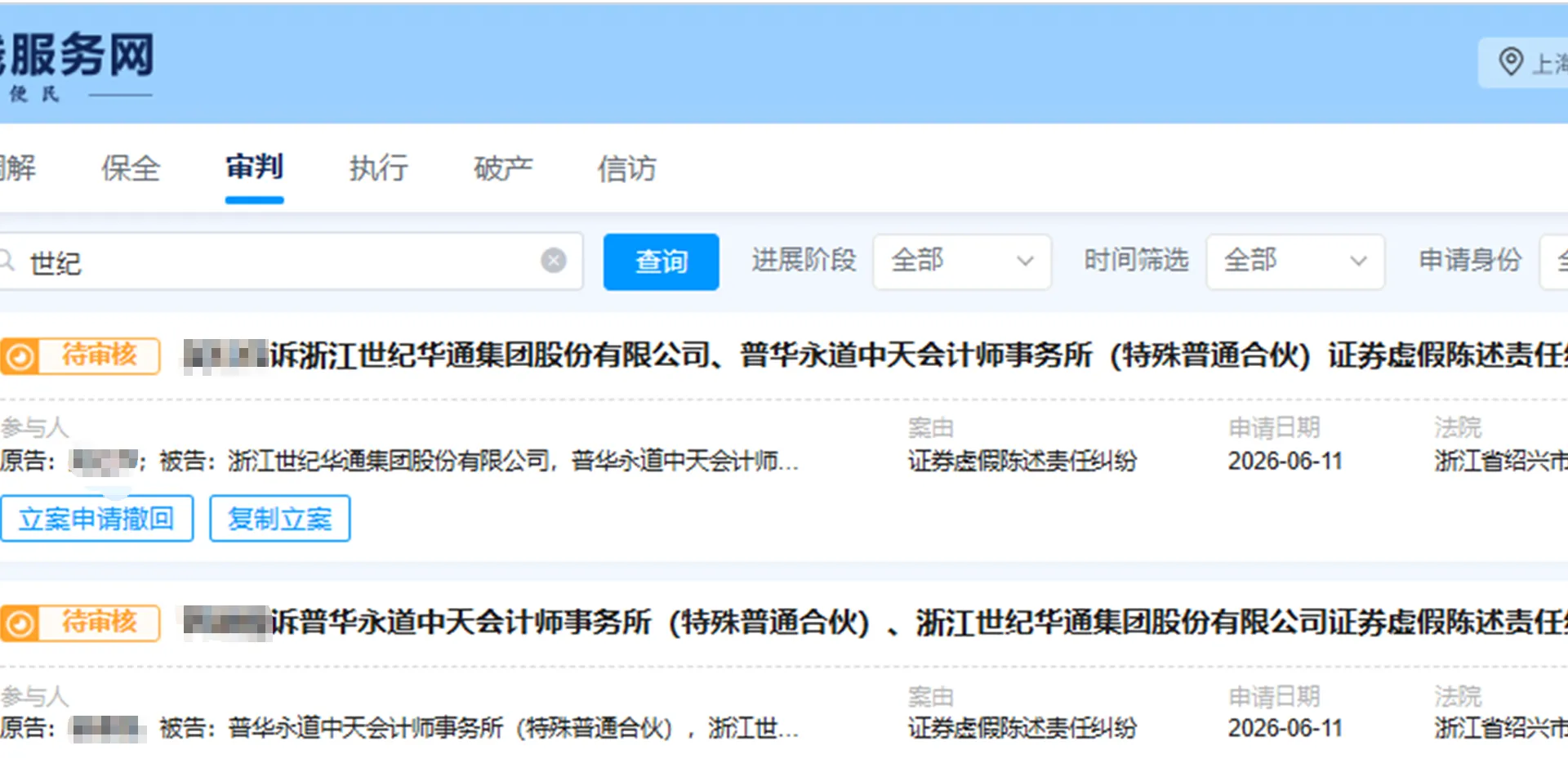Click the pending-review clock icon on the first case
Screen dimensions: 1568x759
click(x=20, y=357)
